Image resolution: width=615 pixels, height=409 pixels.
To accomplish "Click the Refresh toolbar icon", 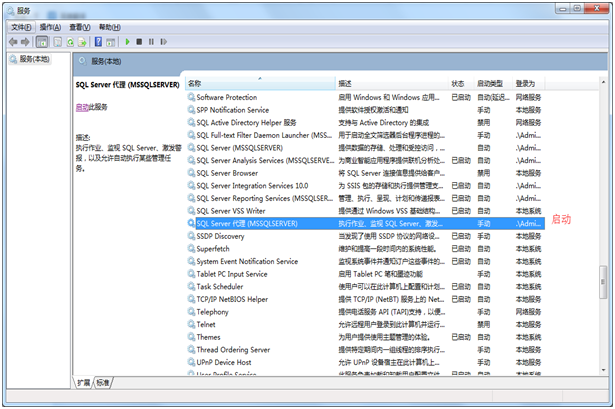I will tap(70, 42).
